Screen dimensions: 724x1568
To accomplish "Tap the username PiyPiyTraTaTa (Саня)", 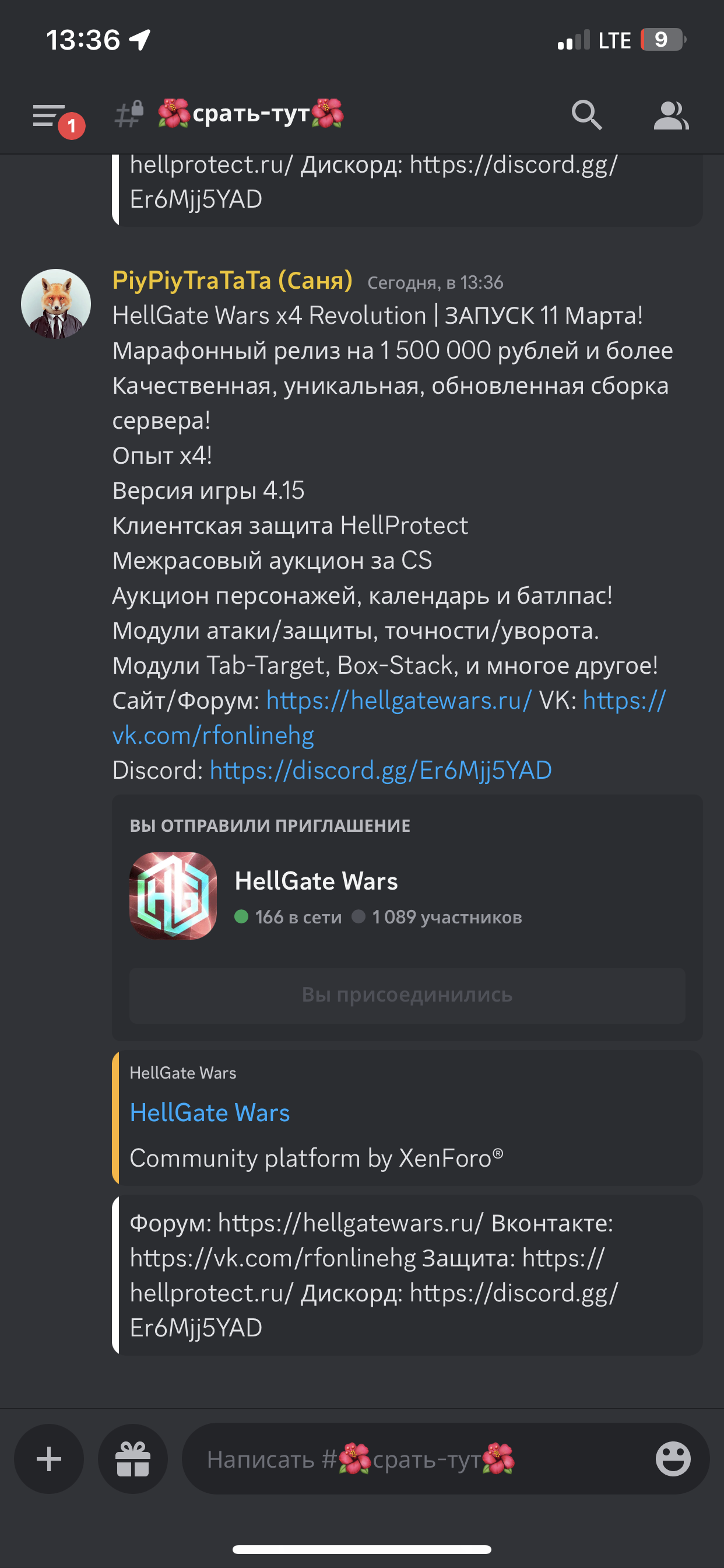I will 233,280.
